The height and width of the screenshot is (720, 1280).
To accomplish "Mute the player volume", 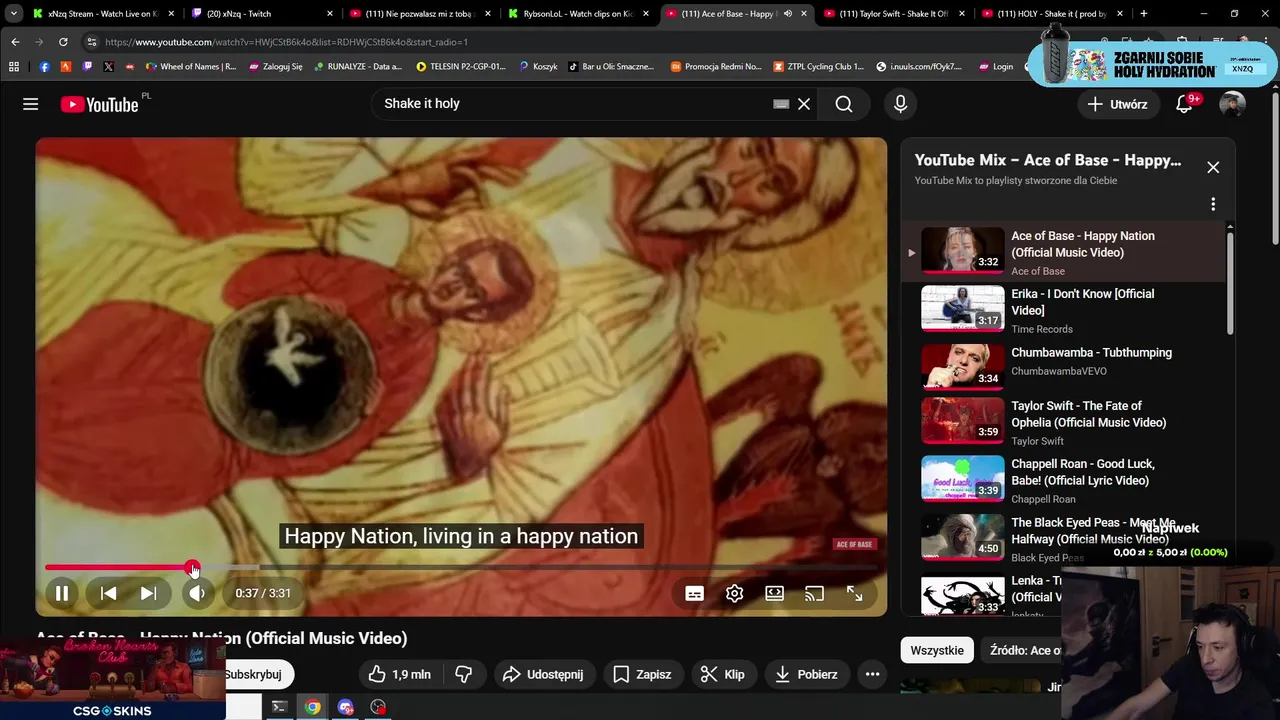I will pyautogui.click(x=197, y=593).
